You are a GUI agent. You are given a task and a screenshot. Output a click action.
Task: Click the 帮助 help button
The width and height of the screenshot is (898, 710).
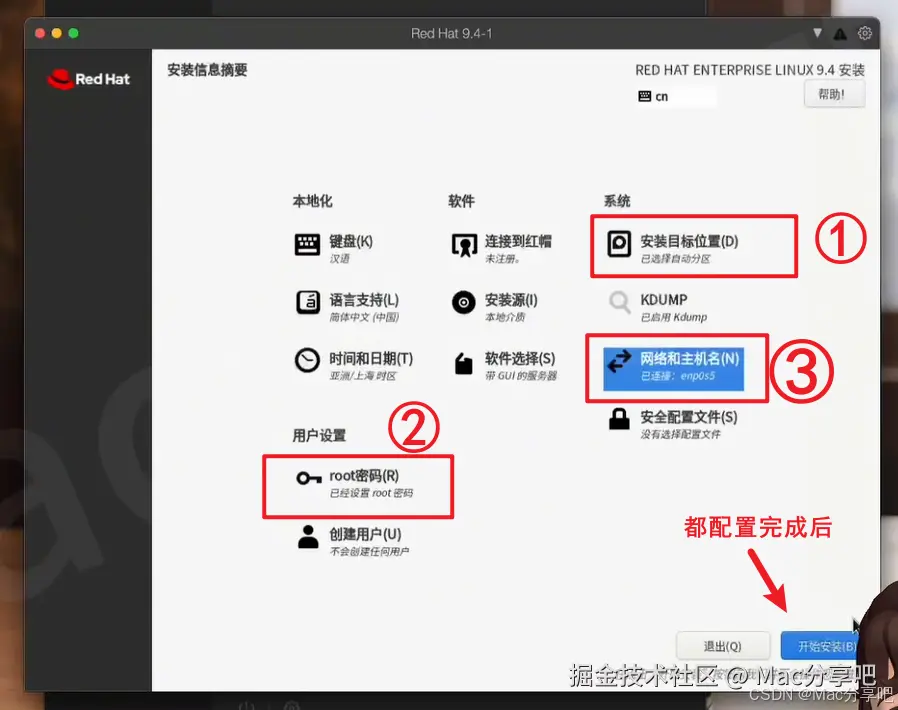[834, 92]
